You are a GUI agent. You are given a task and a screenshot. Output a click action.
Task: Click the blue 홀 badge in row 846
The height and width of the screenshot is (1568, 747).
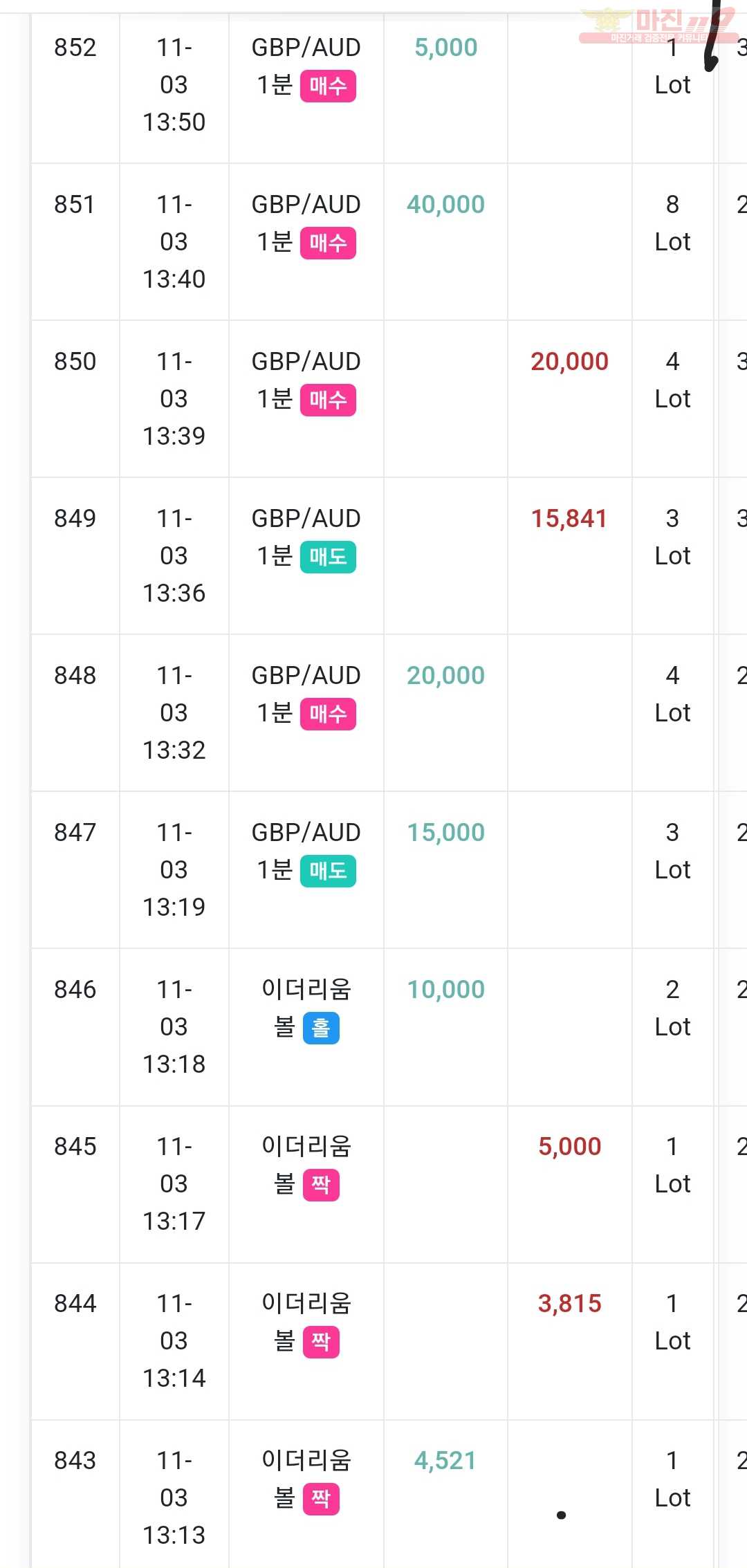(321, 1028)
